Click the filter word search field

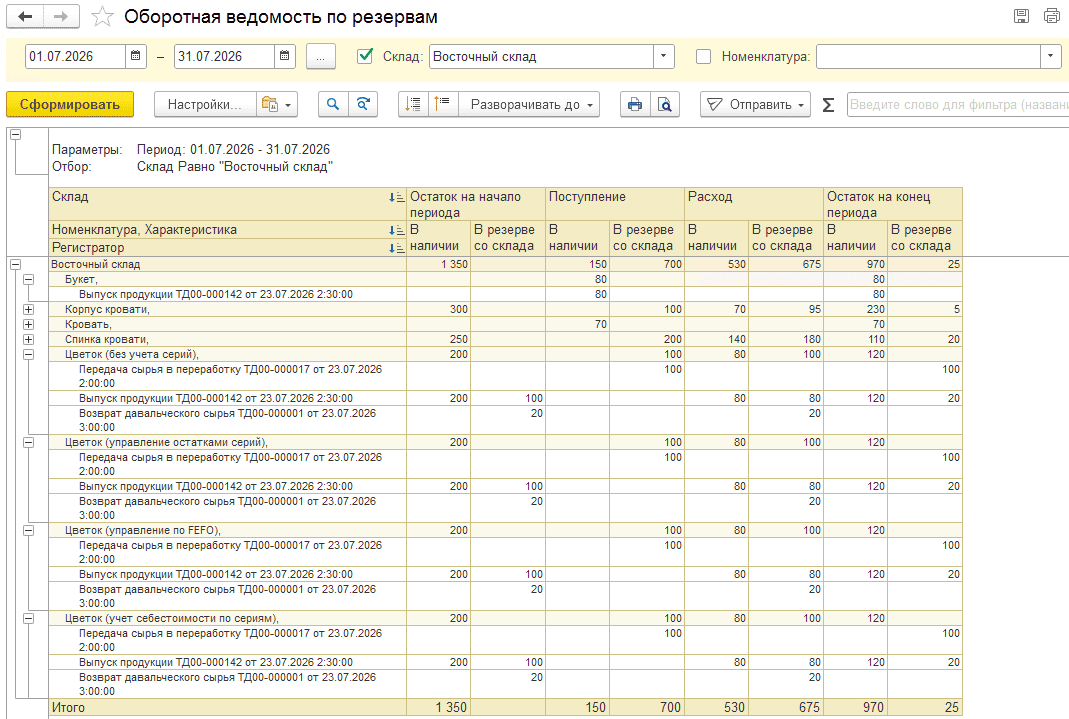click(x=958, y=104)
